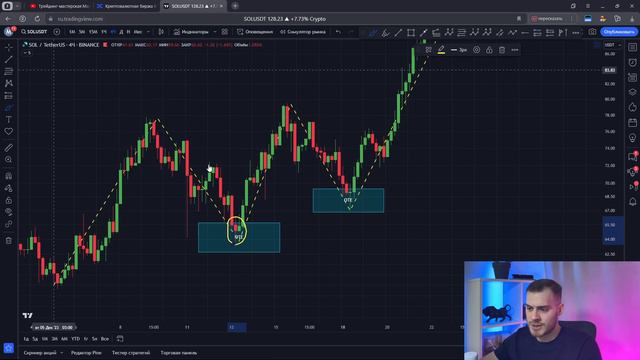640x360 pixels.
Task: Toggle hide all drawings eye icon
Action: point(9,212)
